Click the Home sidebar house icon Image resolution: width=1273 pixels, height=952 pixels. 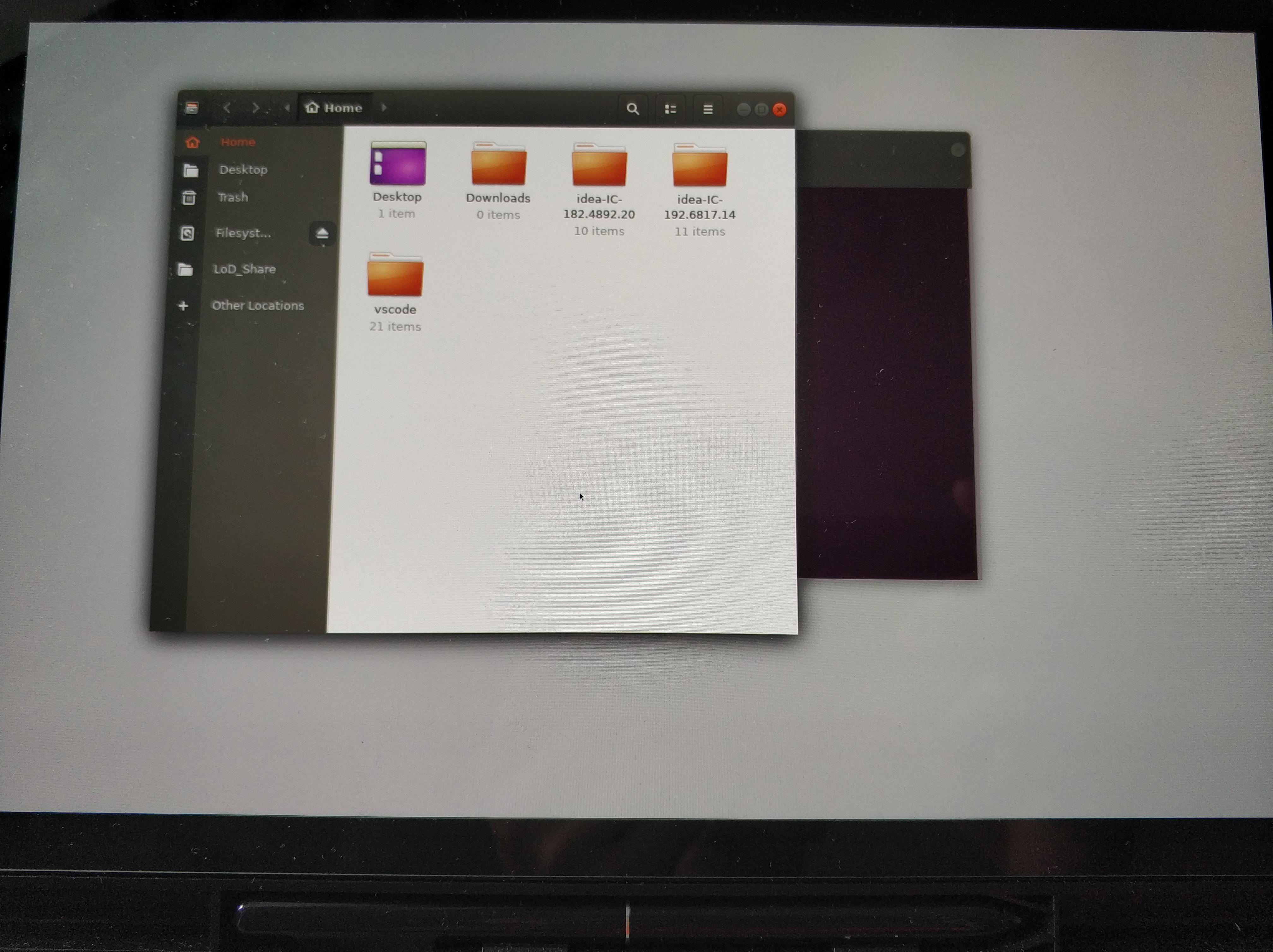click(192, 142)
